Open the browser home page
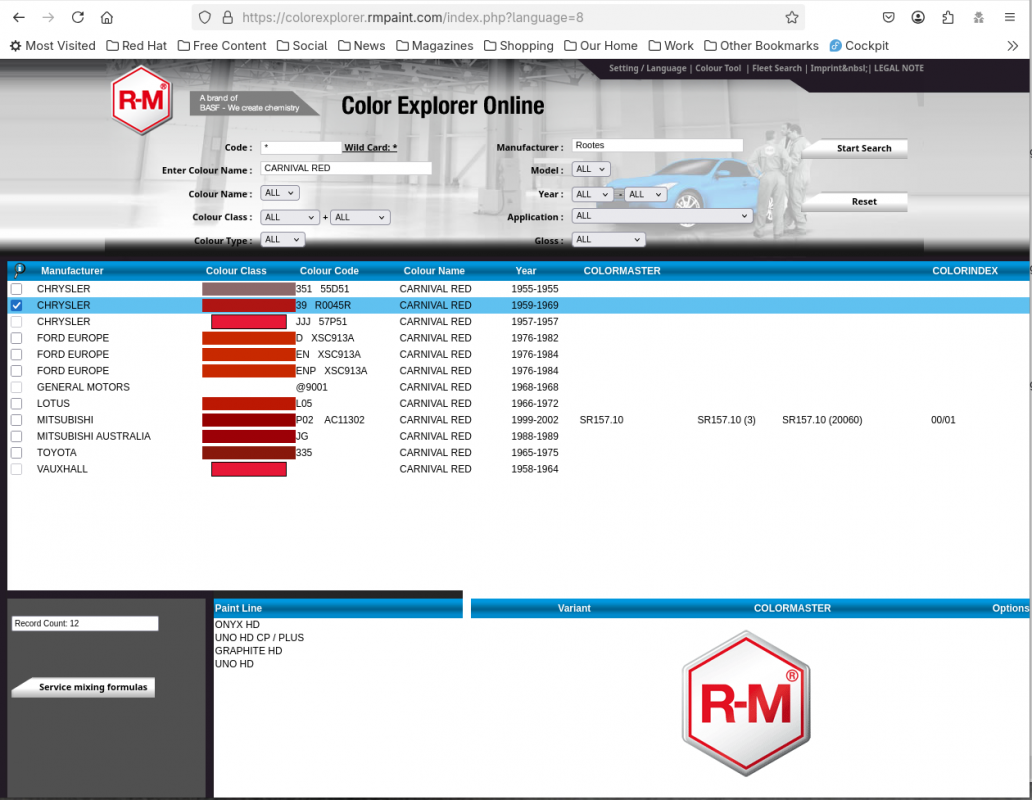The image size is (1032, 800). (x=107, y=18)
